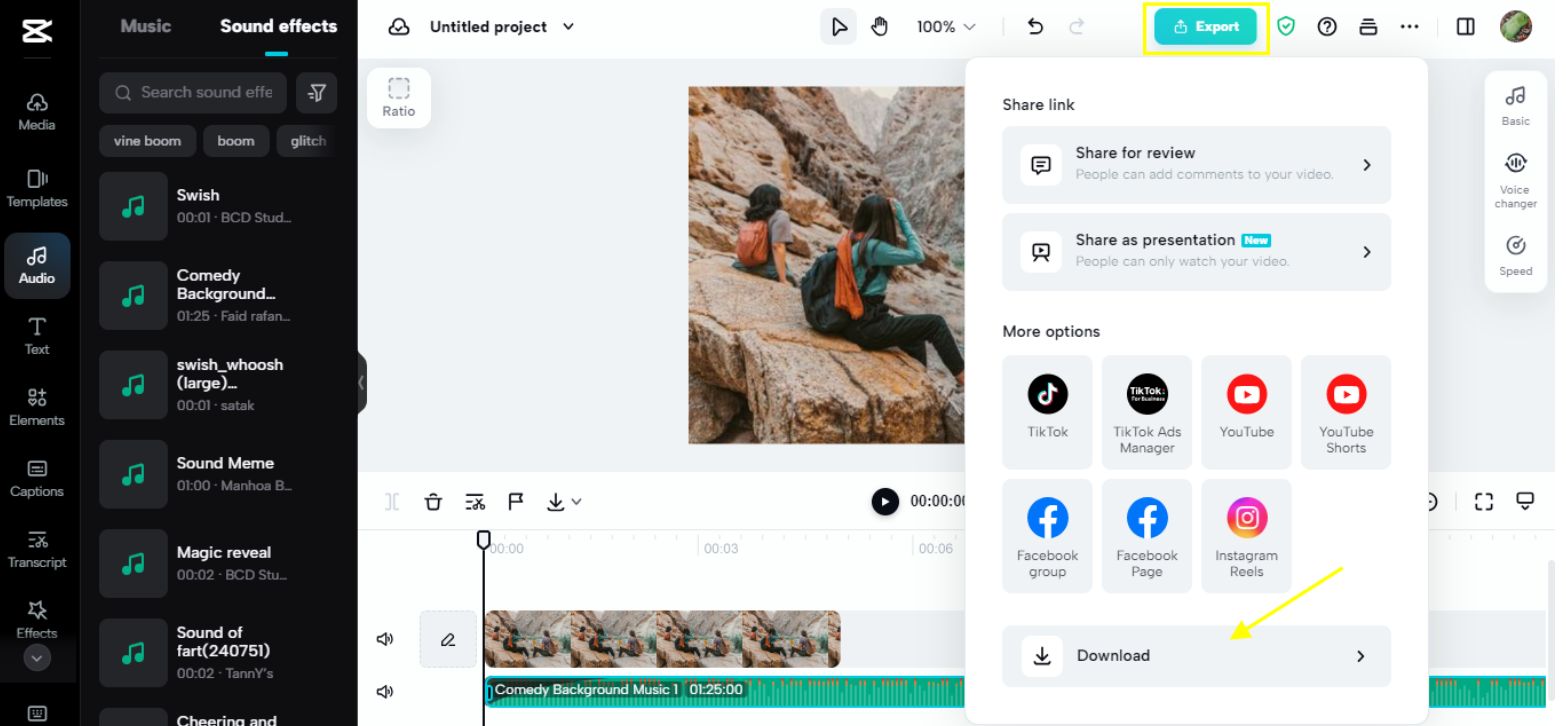Select the video clip on the timeline
This screenshot has height=726, width=1566.
(662, 639)
